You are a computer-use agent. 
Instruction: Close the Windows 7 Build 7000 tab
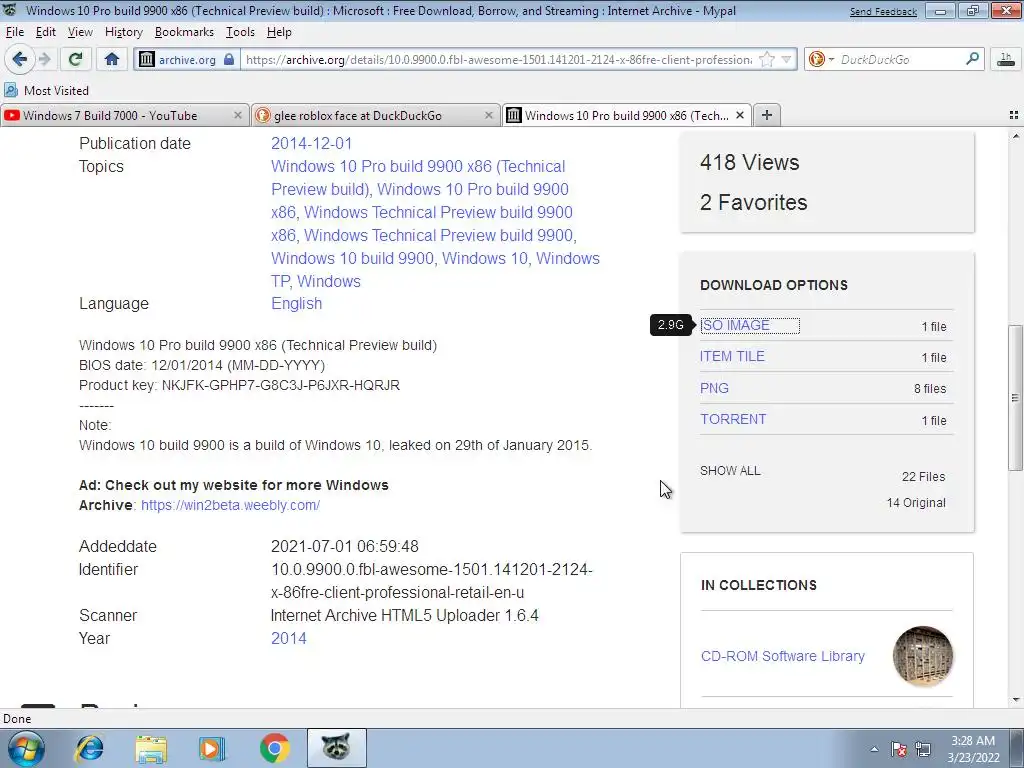(238, 115)
